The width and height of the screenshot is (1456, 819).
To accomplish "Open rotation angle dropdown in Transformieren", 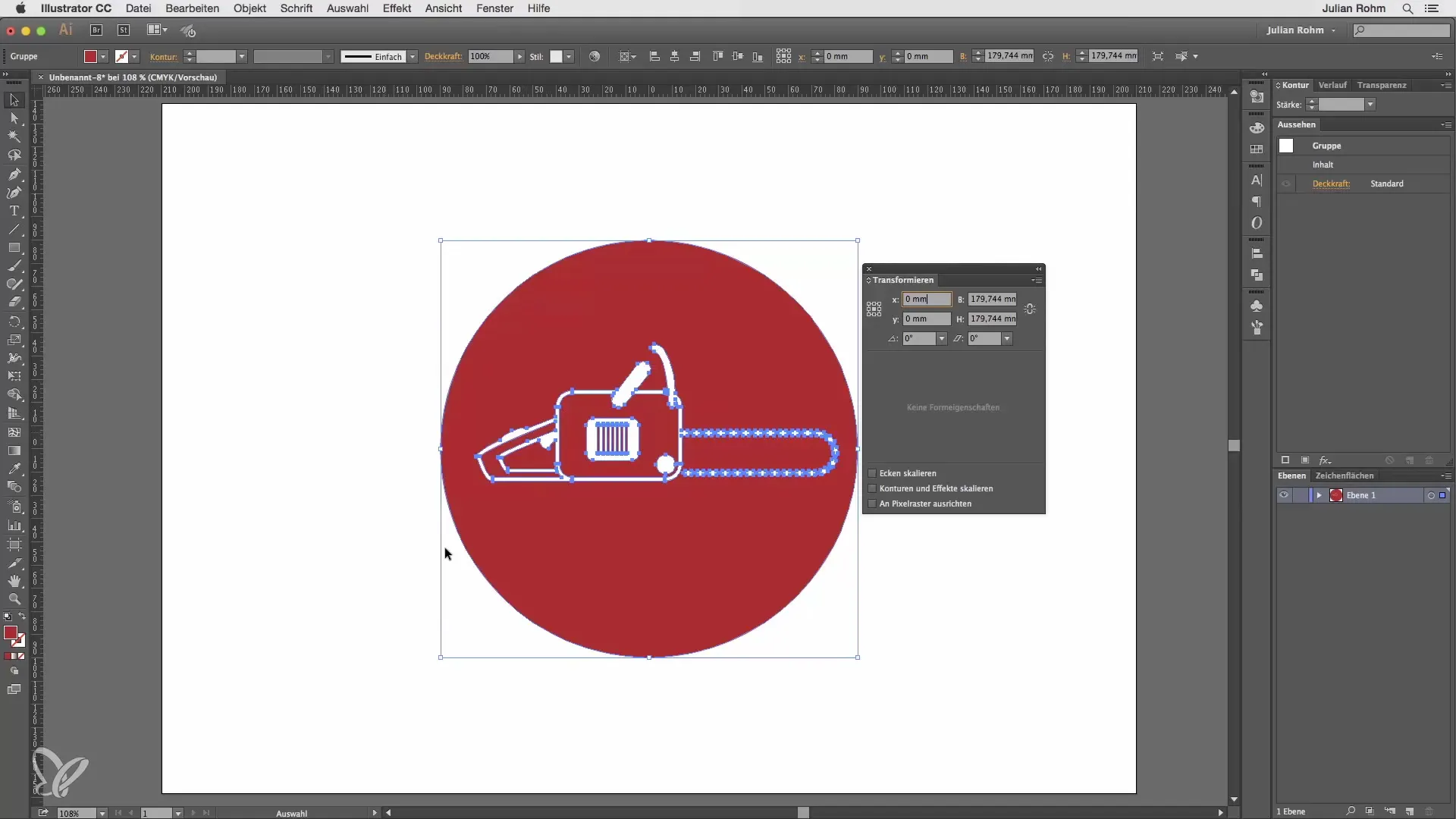I will (942, 339).
